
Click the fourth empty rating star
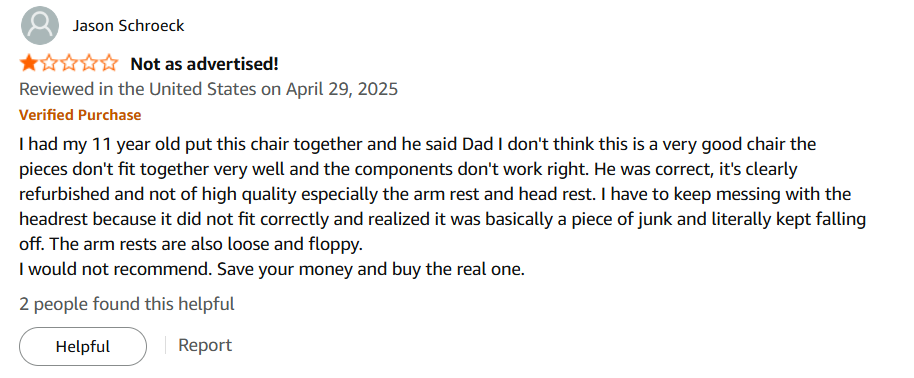pos(89,62)
